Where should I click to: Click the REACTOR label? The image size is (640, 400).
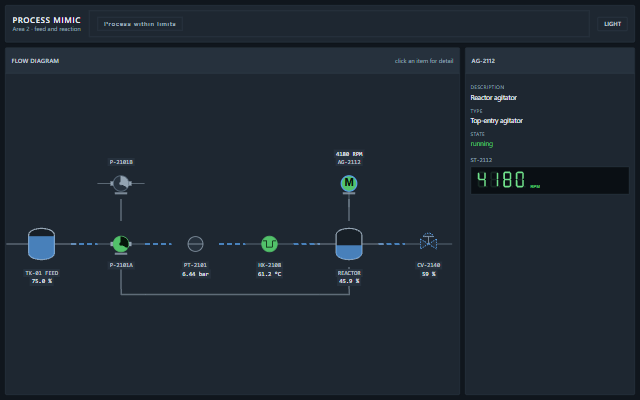coord(349,273)
